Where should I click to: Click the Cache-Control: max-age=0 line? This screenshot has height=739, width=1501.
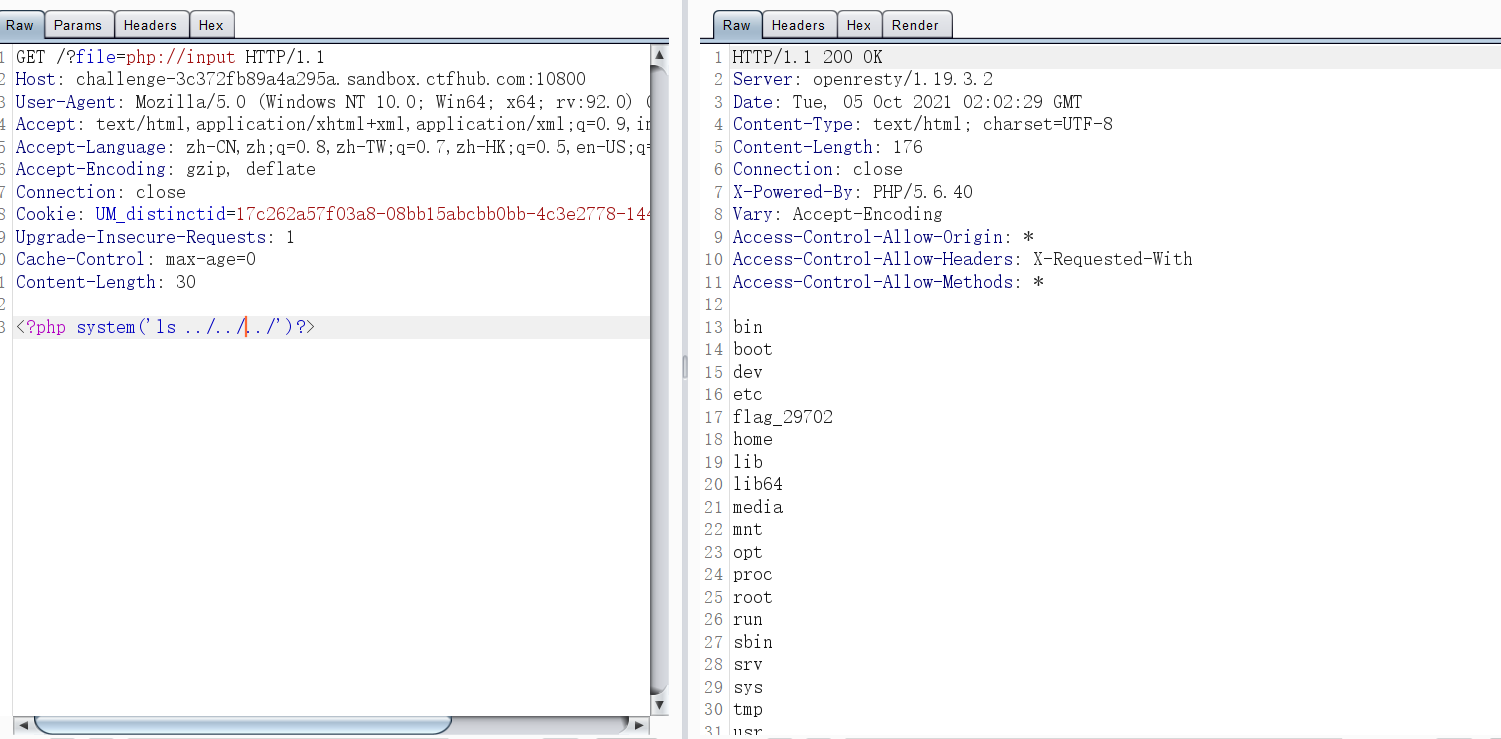[x=136, y=259]
